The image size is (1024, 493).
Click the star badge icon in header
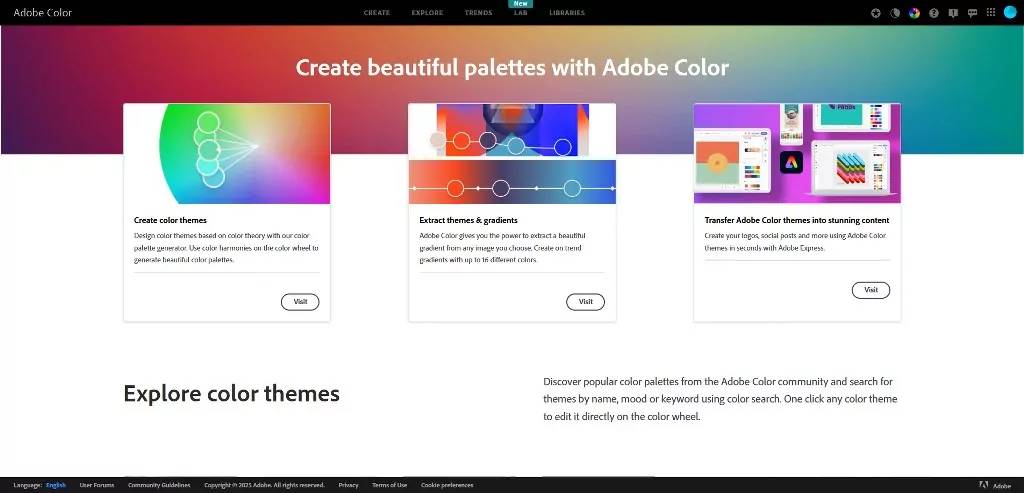tap(876, 13)
